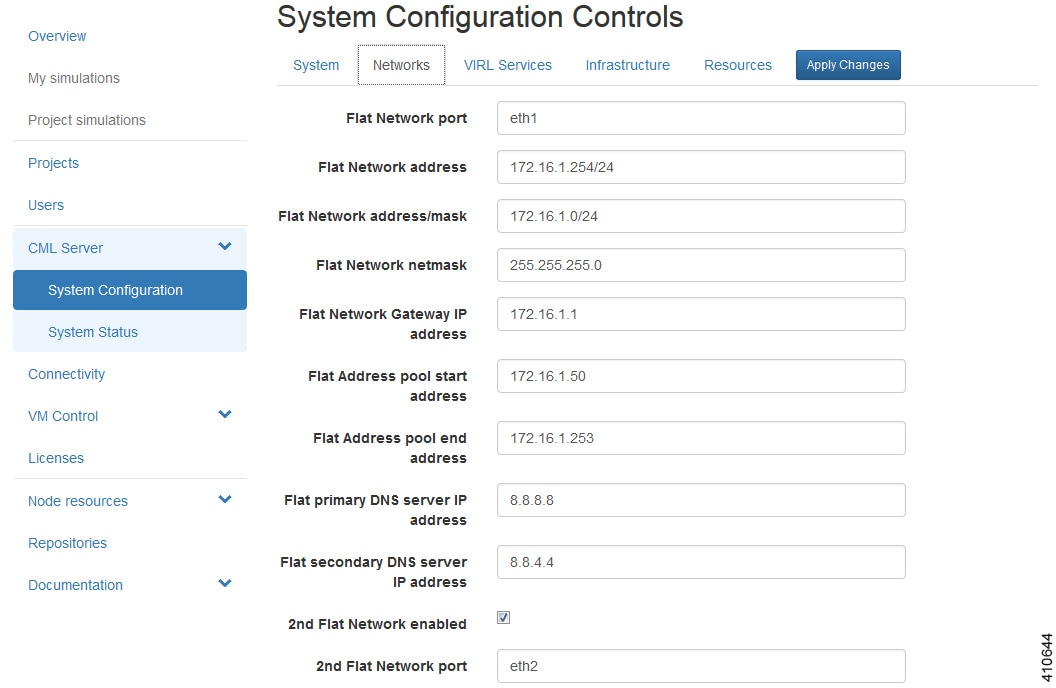Select the Infrastructure tab
Viewport: 1056px width, 688px height.
pyautogui.click(x=627, y=65)
